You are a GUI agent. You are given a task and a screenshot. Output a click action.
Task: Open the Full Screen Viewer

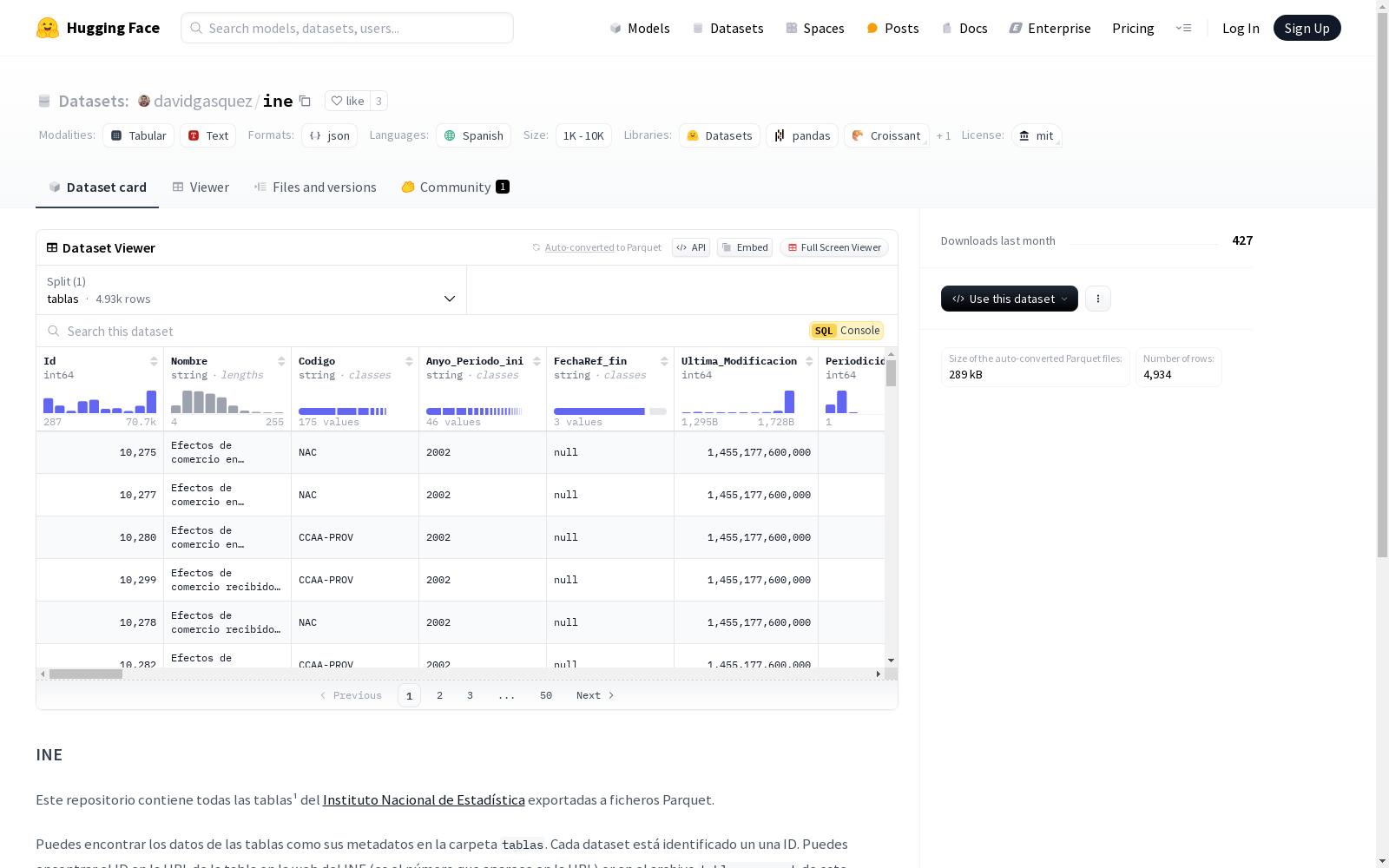[834, 247]
